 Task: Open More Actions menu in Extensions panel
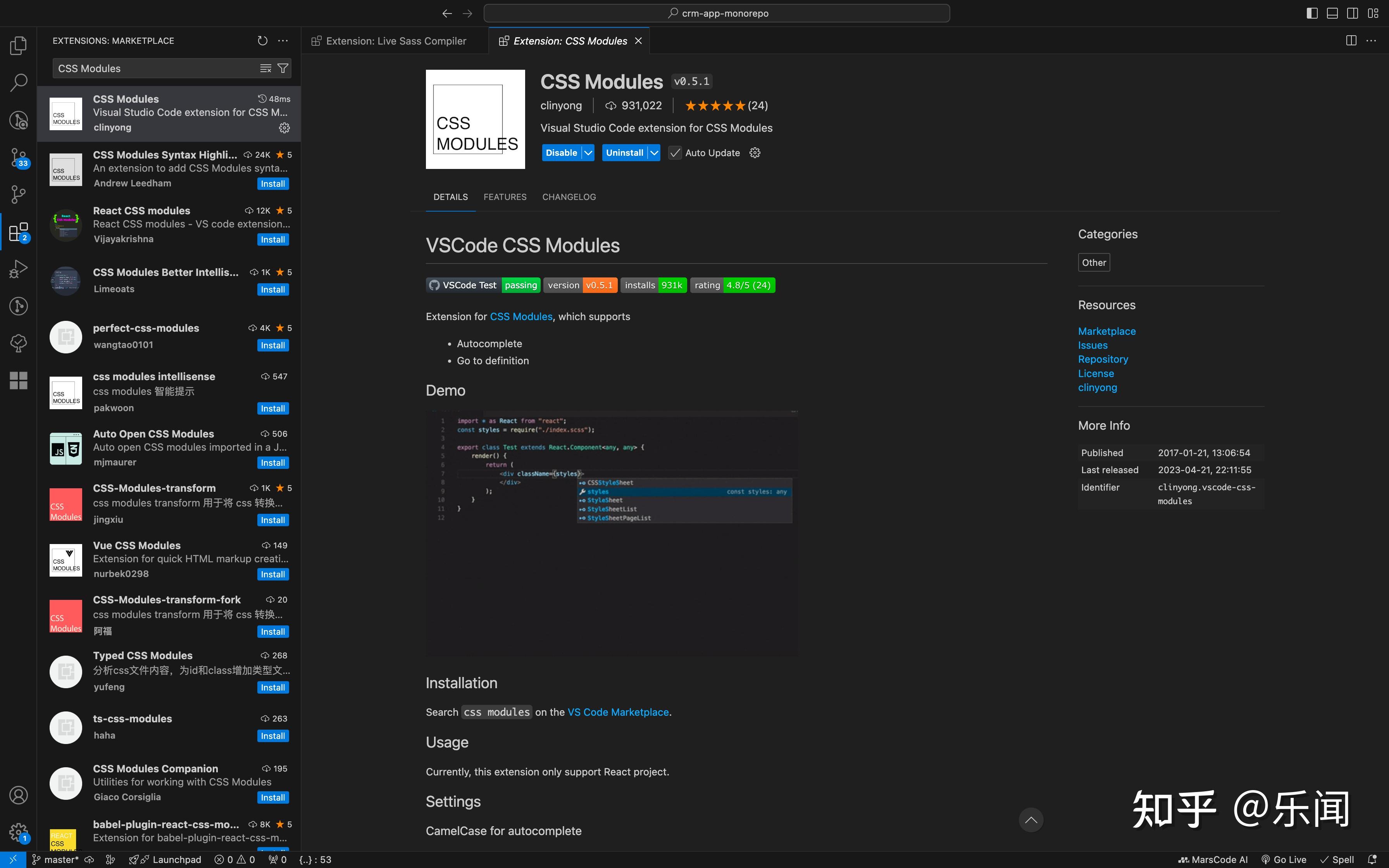coord(283,40)
